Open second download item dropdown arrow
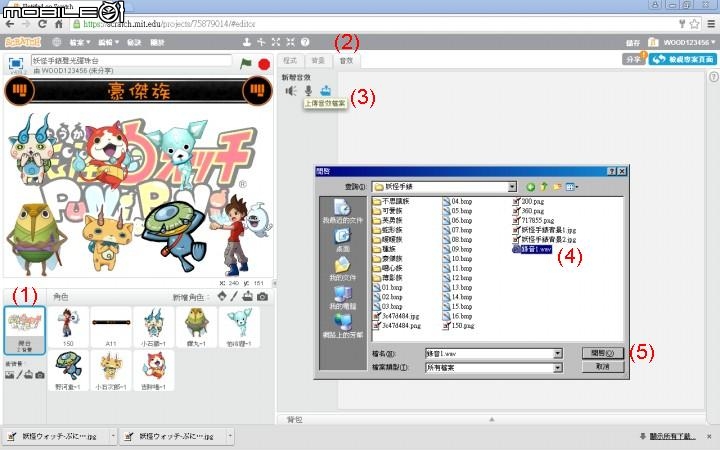This screenshot has width=720, height=450. tap(230, 436)
